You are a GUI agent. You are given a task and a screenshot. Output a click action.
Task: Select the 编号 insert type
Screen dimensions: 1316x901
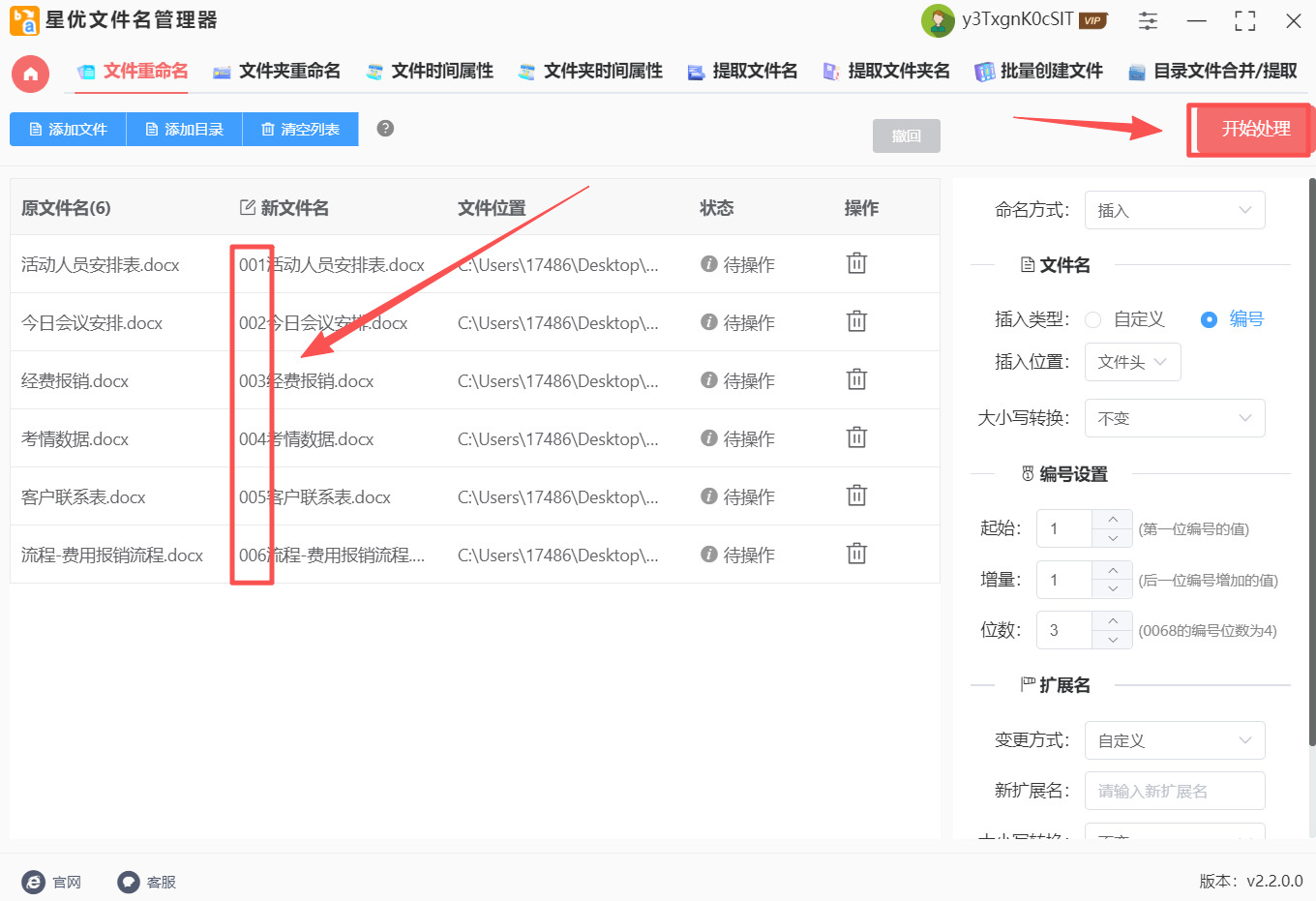click(x=1209, y=319)
